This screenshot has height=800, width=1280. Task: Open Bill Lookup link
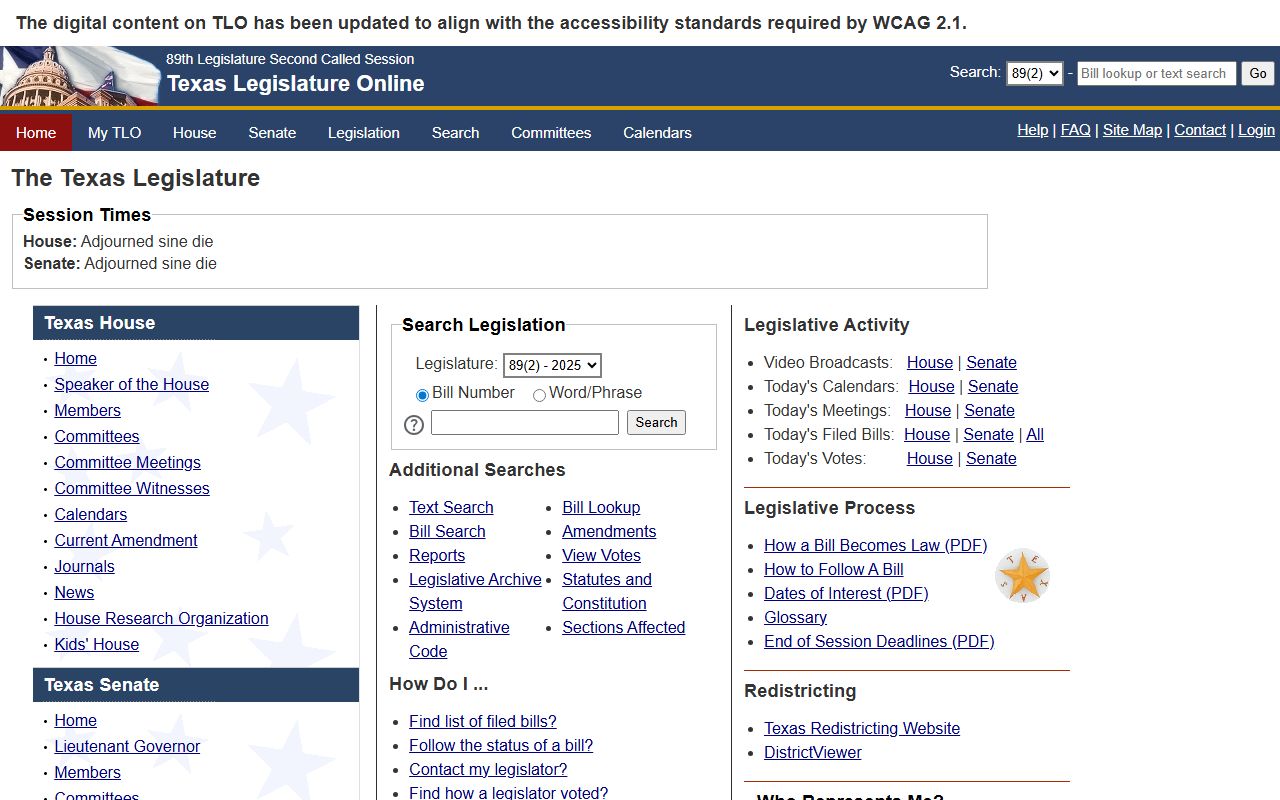[601, 507]
